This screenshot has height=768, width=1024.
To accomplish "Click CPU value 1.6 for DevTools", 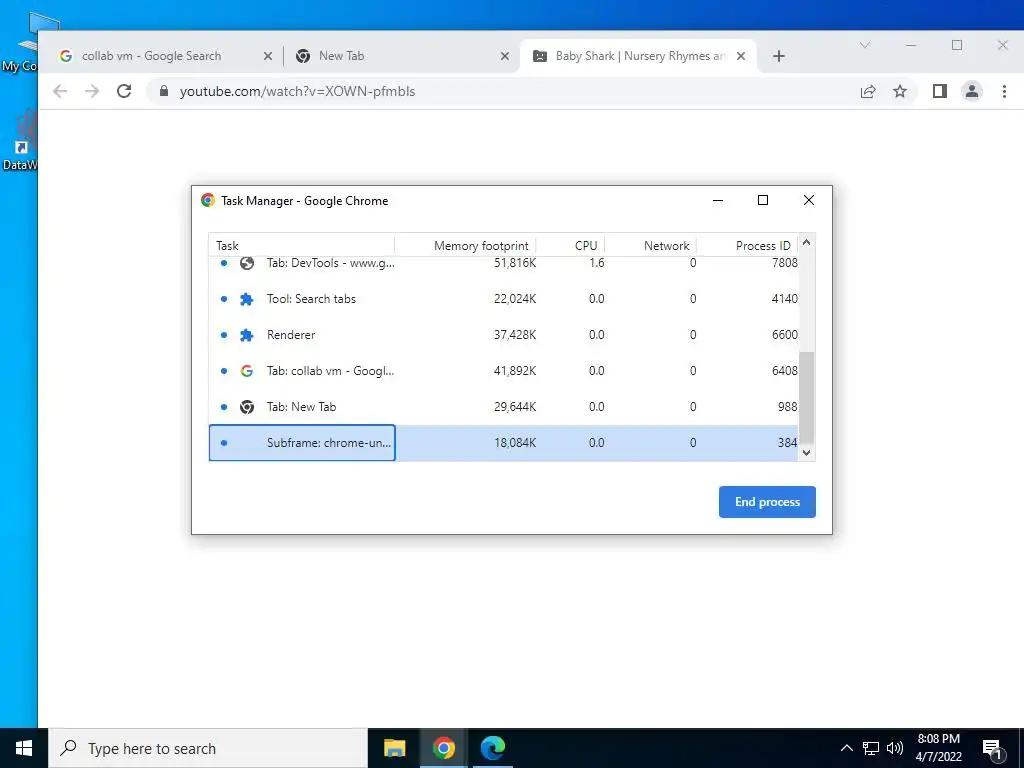I will pyautogui.click(x=596, y=263).
